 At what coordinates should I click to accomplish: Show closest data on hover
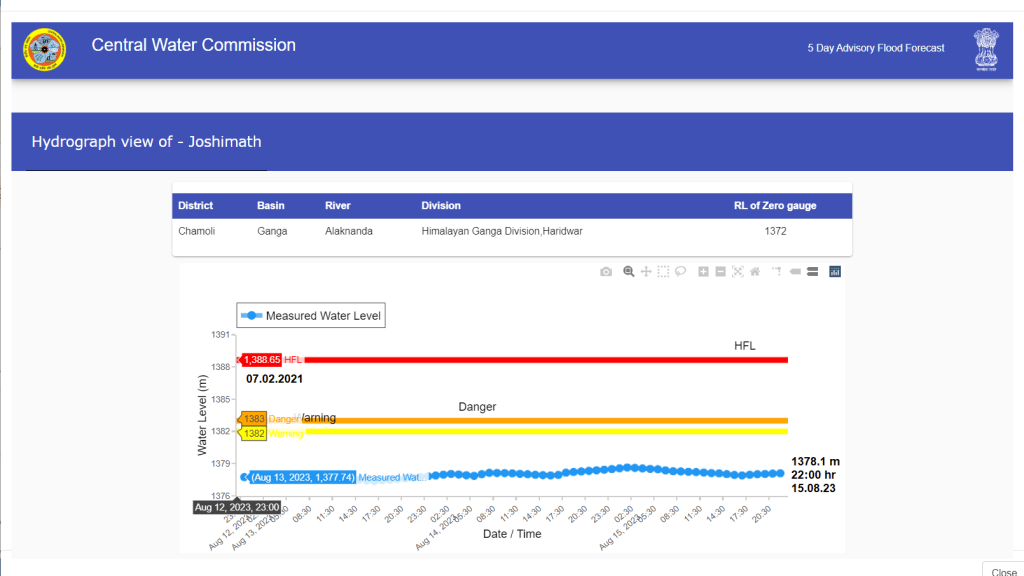[x=796, y=271]
